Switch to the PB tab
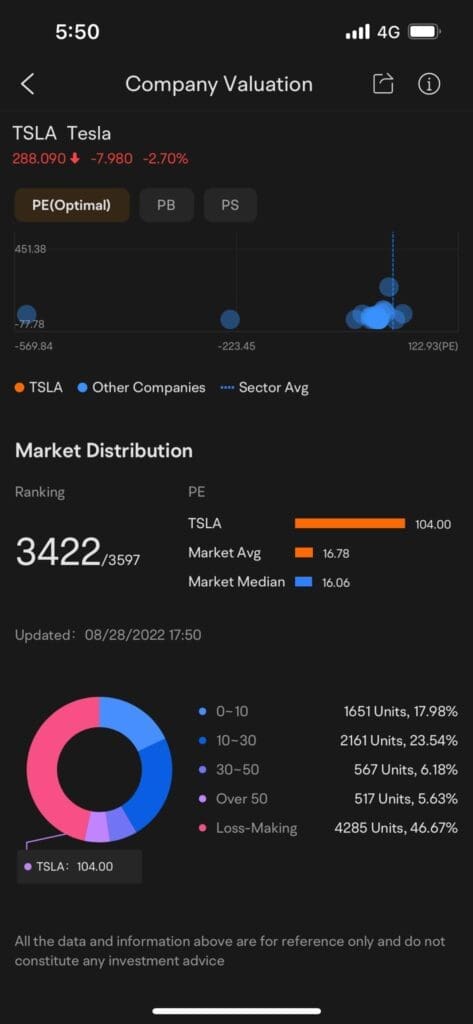The height and width of the screenshot is (1024, 473). tap(167, 205)
